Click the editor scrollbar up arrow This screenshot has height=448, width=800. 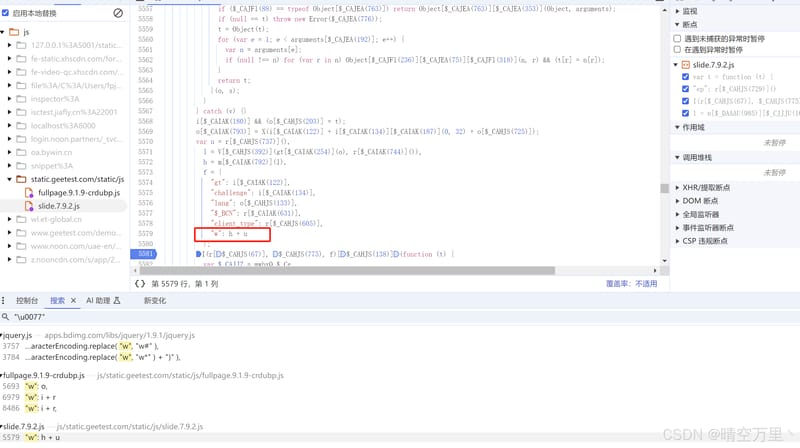coord(664,10)
